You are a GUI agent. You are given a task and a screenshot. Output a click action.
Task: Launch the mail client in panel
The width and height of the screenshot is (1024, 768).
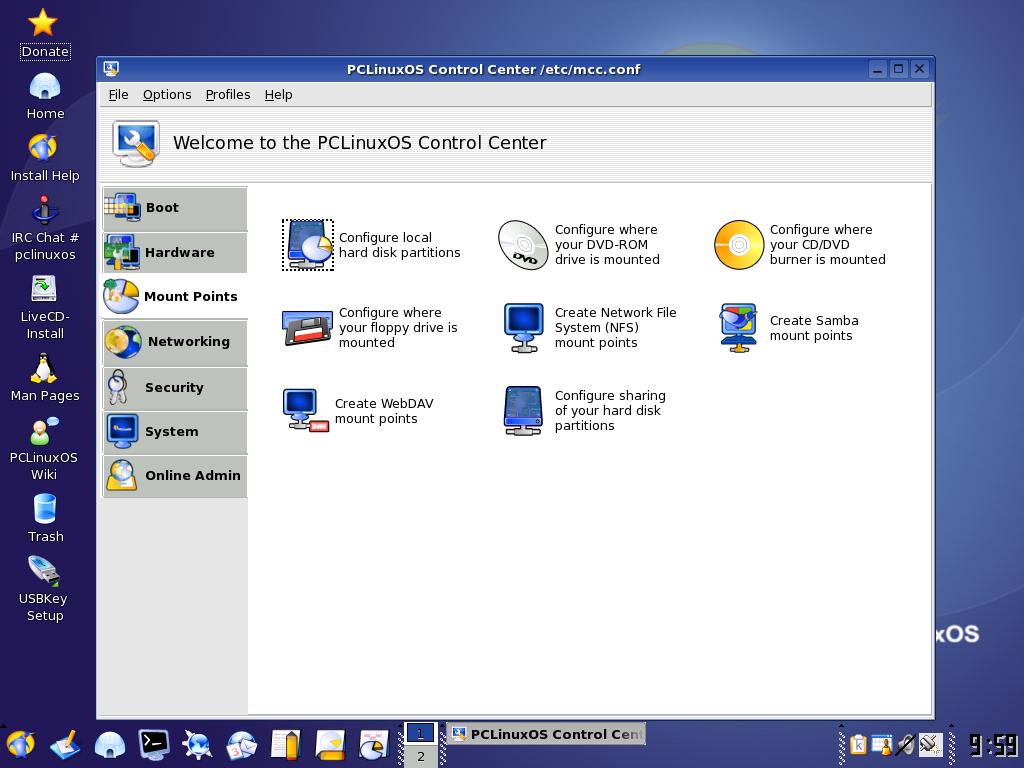click(242, 744)
